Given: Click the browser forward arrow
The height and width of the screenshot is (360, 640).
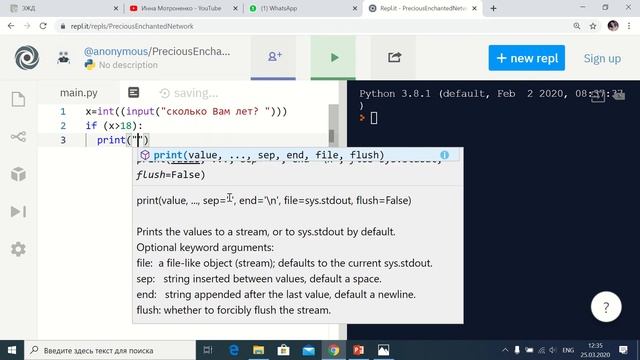Looking at the screenshot, I should pos(27,26).
